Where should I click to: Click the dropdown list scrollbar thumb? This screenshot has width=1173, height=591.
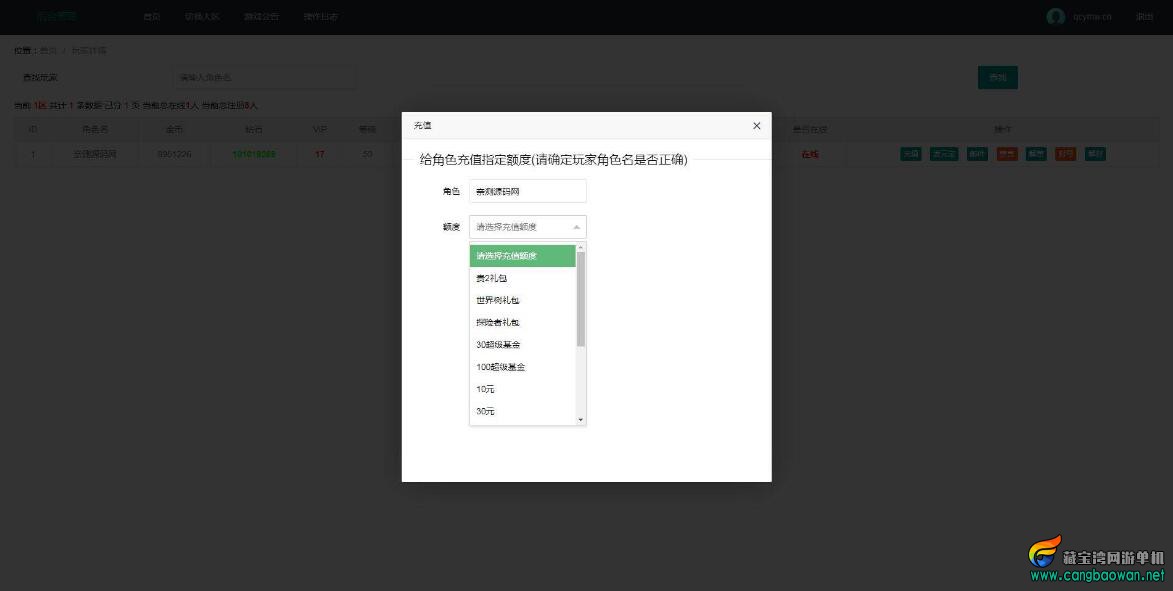(x=581, y=298)
